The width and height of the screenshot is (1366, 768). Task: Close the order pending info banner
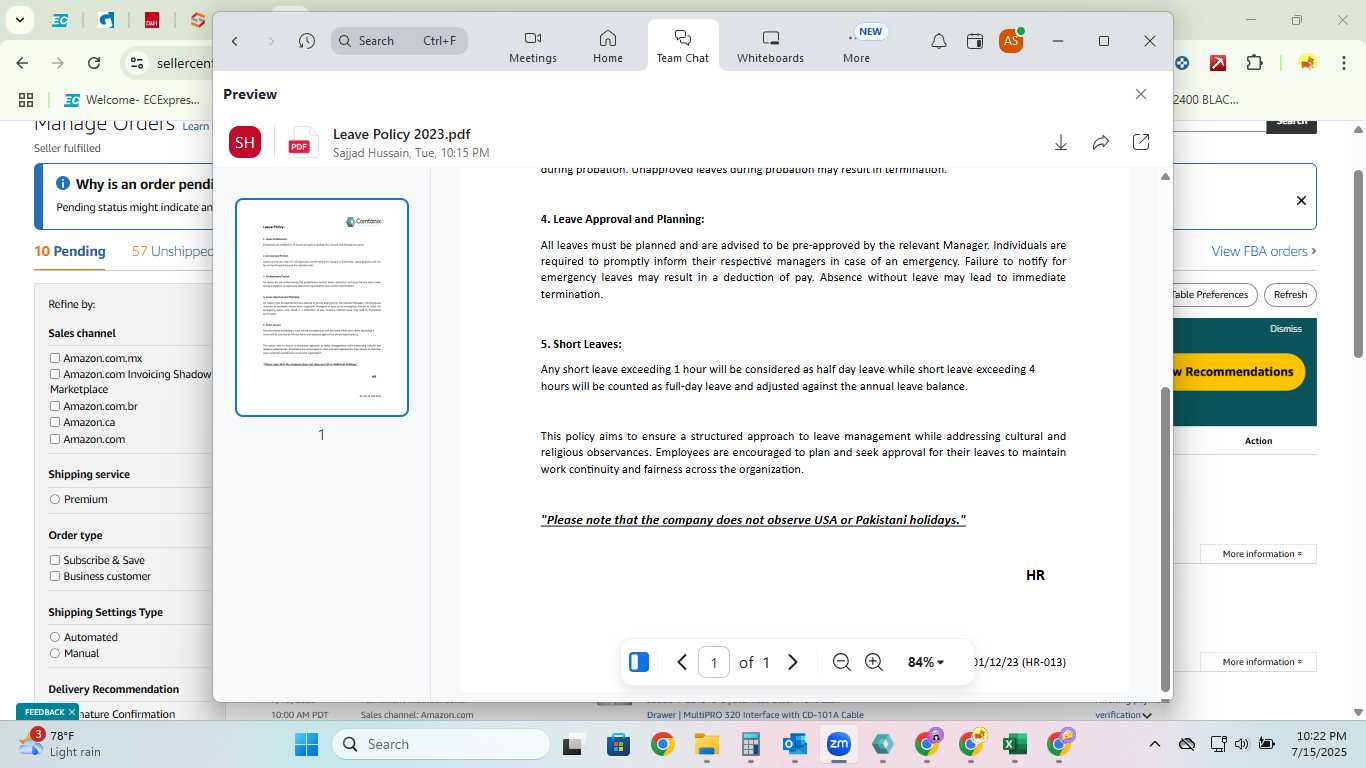coord(1301,200)
